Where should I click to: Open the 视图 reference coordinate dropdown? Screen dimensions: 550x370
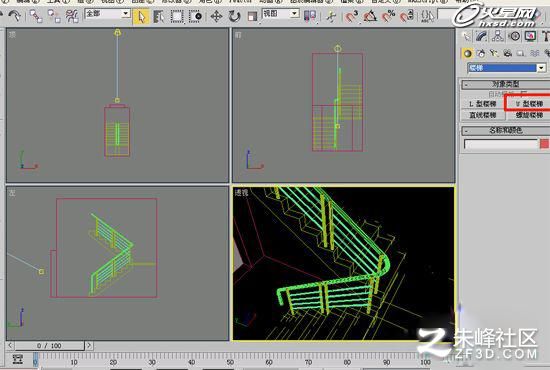(x=281, y=14)
